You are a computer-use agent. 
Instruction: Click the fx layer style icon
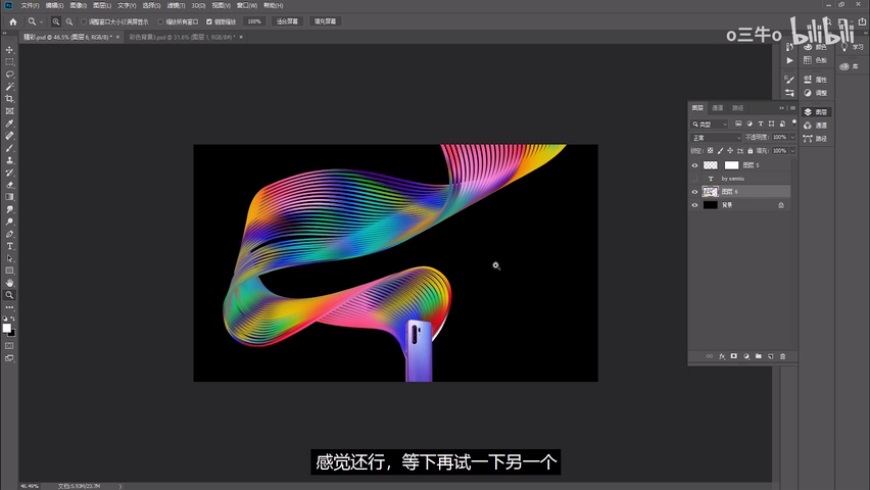tap(722, 356)
